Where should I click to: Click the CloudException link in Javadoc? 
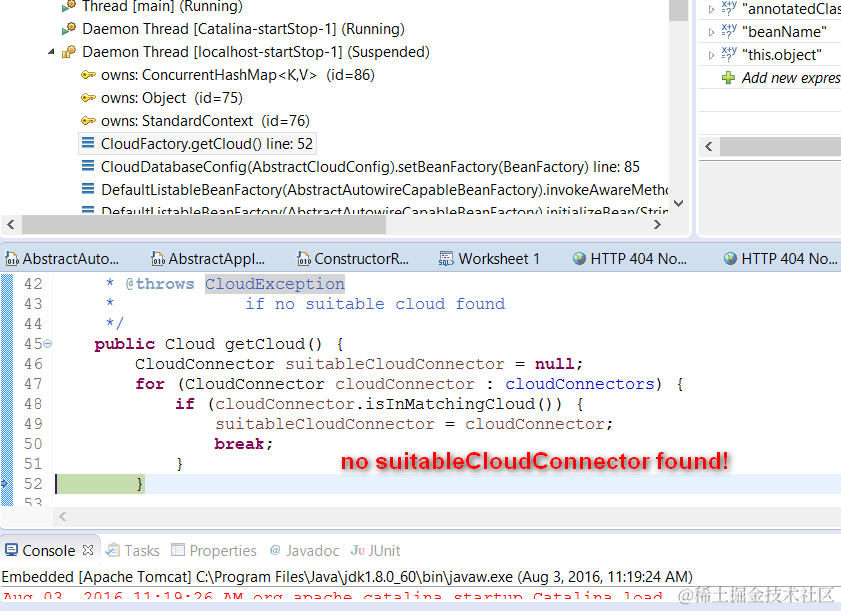click(275, 284)
